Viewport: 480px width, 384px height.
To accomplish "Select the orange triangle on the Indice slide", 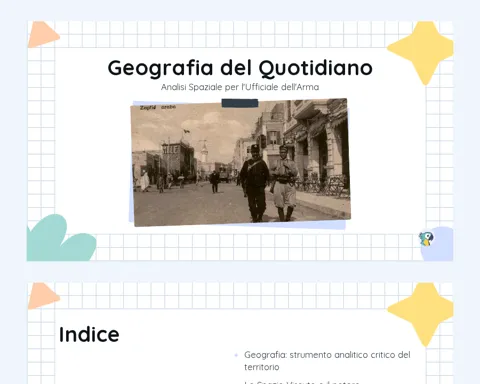I will pyautogui.click(x=43, y=296).
